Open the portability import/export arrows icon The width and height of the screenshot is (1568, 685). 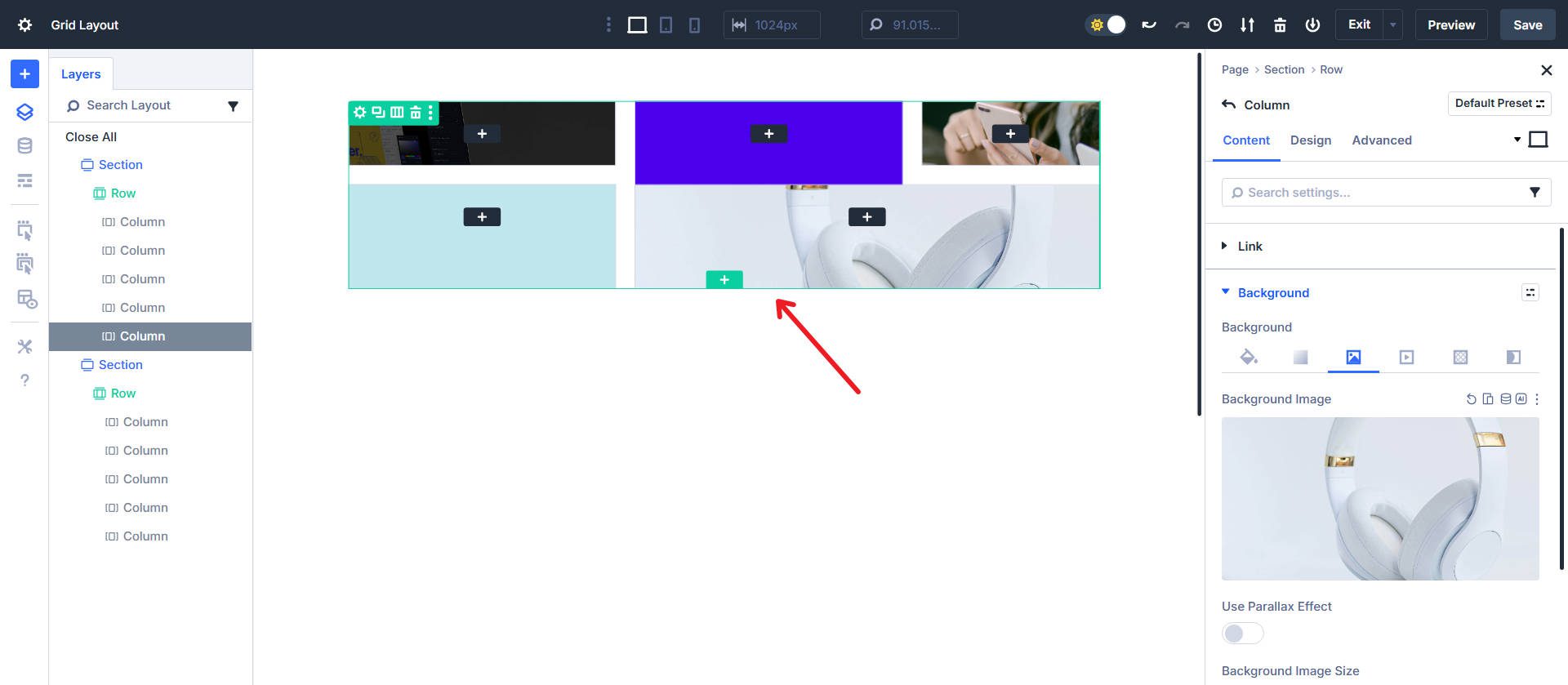(x=1247, y=25)
